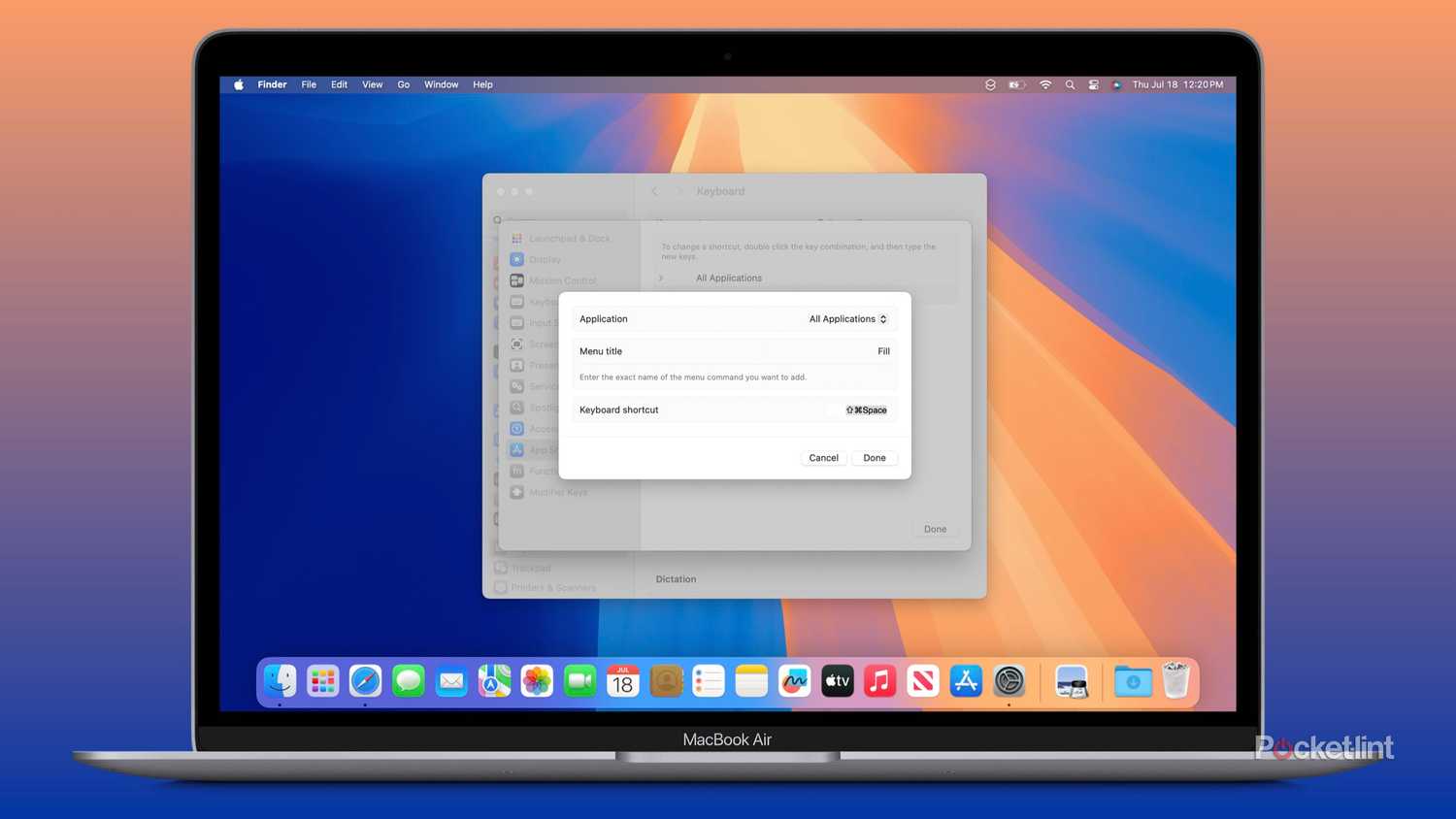Screen dimensions: 1456x819
Task: Click back chevron in Keyboard settings window
Action: [x=655, y=191]
